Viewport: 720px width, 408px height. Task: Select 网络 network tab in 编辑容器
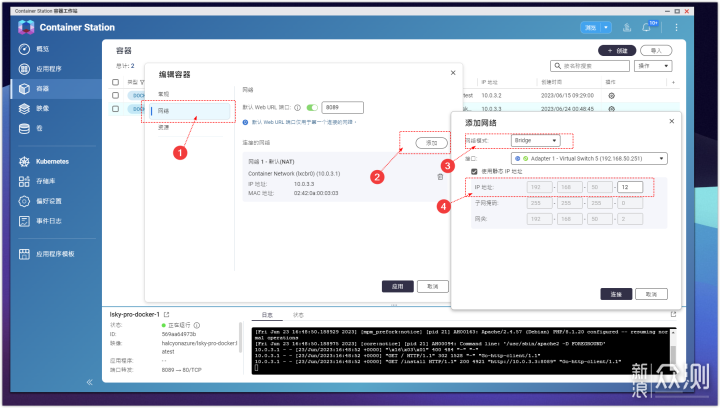coord(190,111)
